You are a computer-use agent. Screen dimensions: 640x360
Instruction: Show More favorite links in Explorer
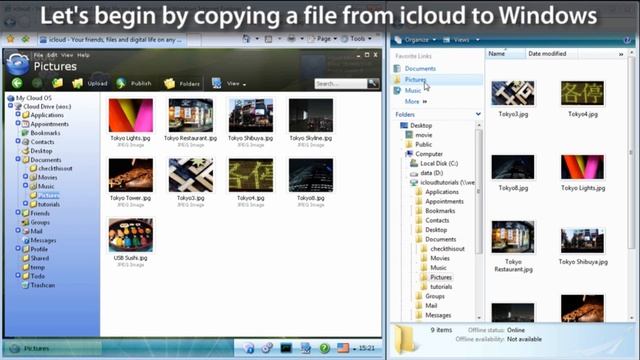416,101
